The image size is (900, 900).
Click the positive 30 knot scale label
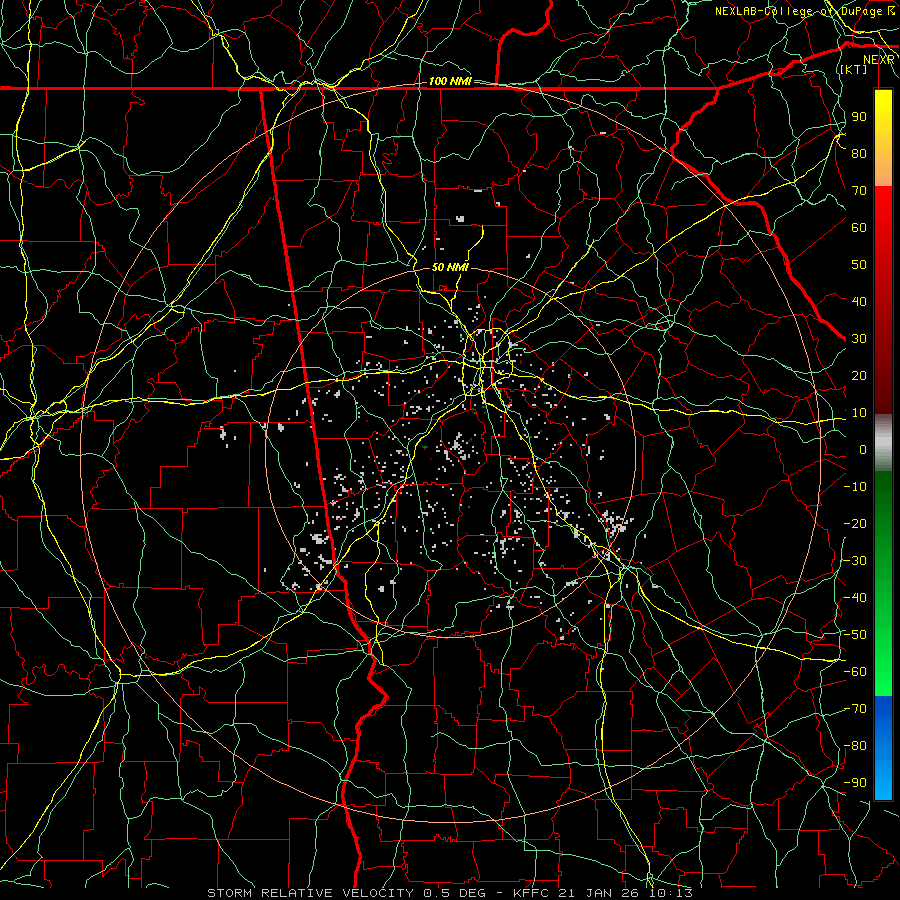click(x=859, y=339)
